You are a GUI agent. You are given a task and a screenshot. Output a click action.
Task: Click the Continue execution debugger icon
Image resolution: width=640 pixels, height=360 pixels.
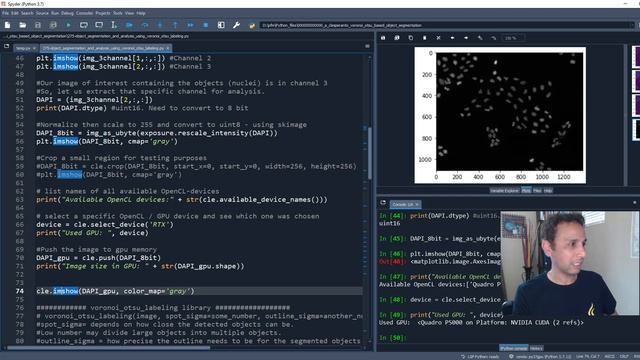pyautogui.click(x=191, y=25)
